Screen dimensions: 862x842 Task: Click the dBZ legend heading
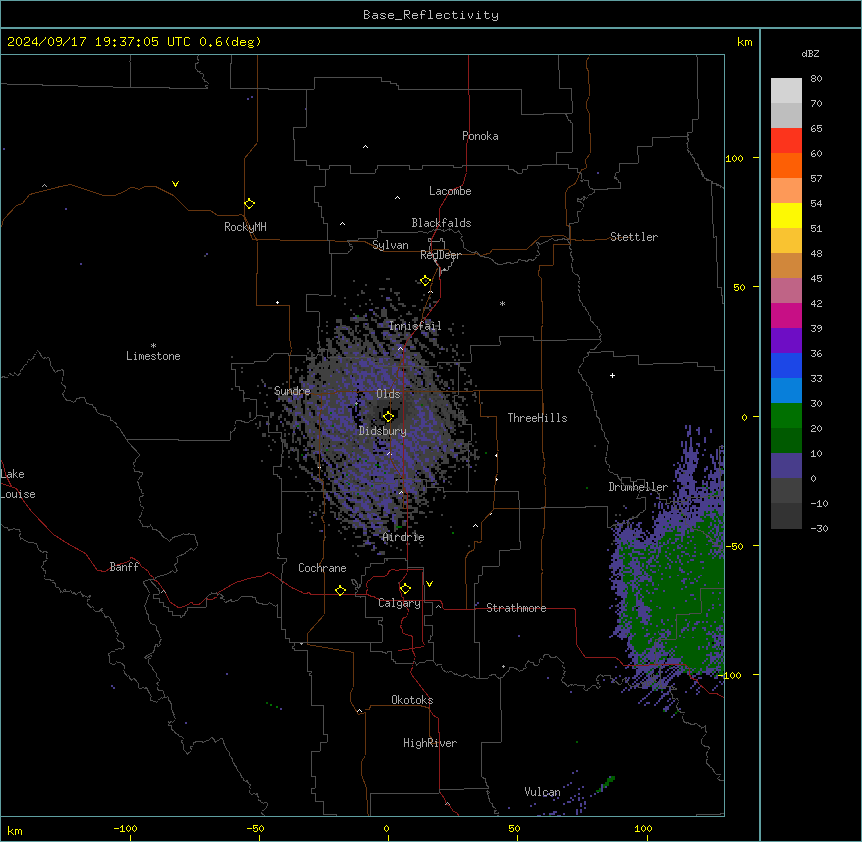810,53
